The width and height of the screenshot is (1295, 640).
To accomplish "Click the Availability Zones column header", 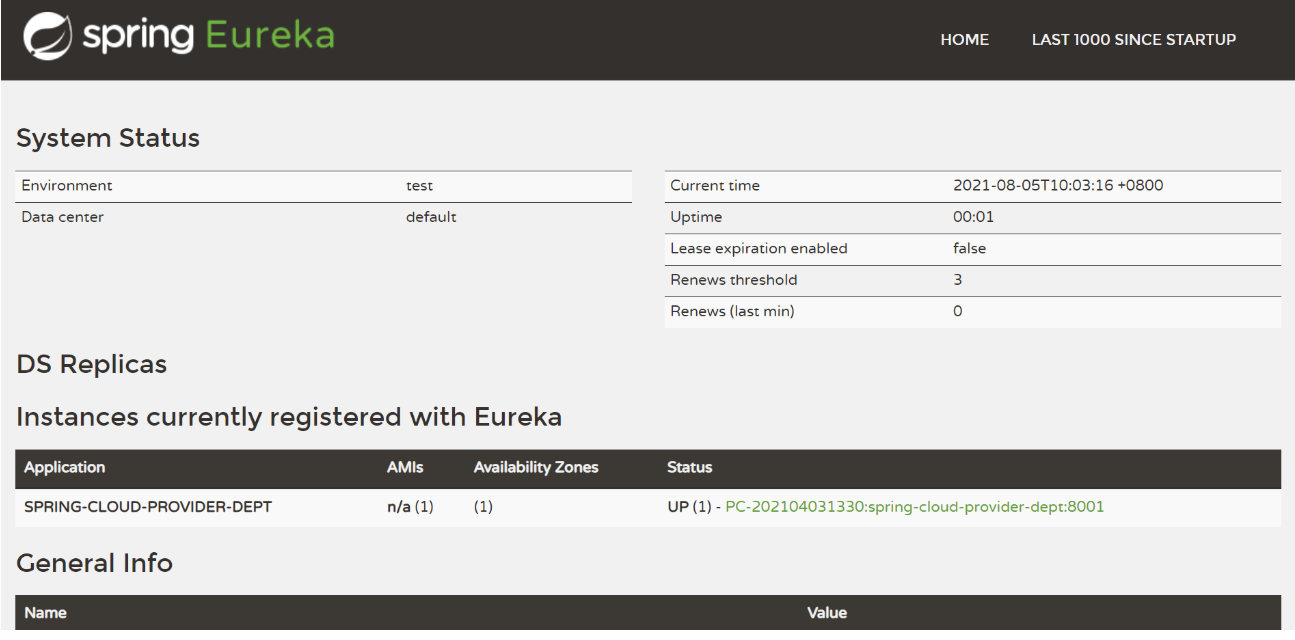I will pyautogui.click(x=536, y=467).
